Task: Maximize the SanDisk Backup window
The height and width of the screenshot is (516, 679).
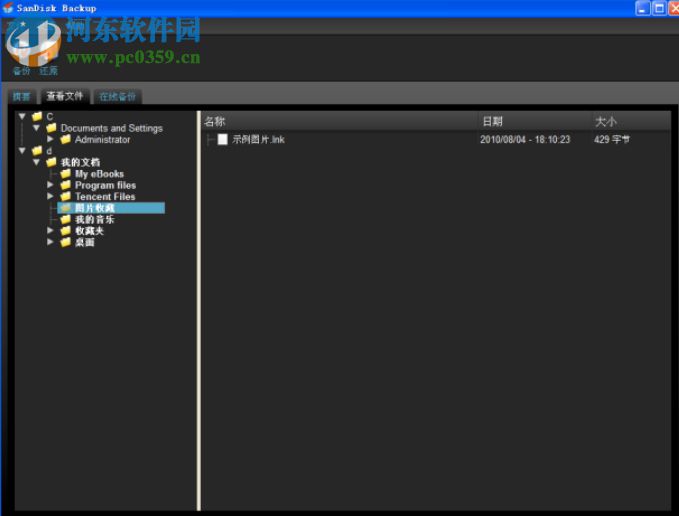Action: [x=660, y=8]
